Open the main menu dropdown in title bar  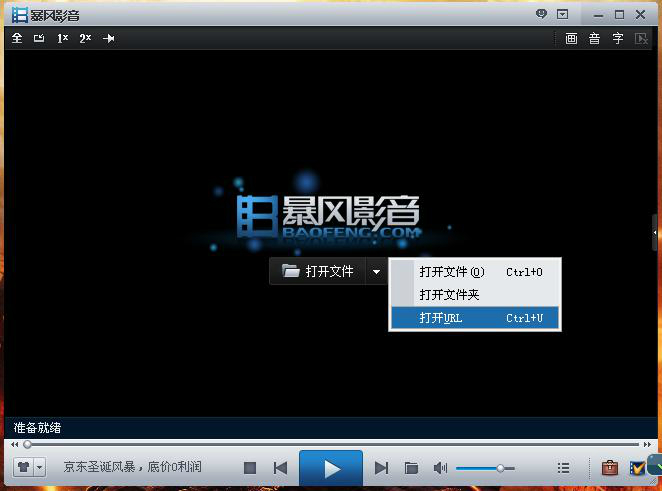[x=562, y=14]
